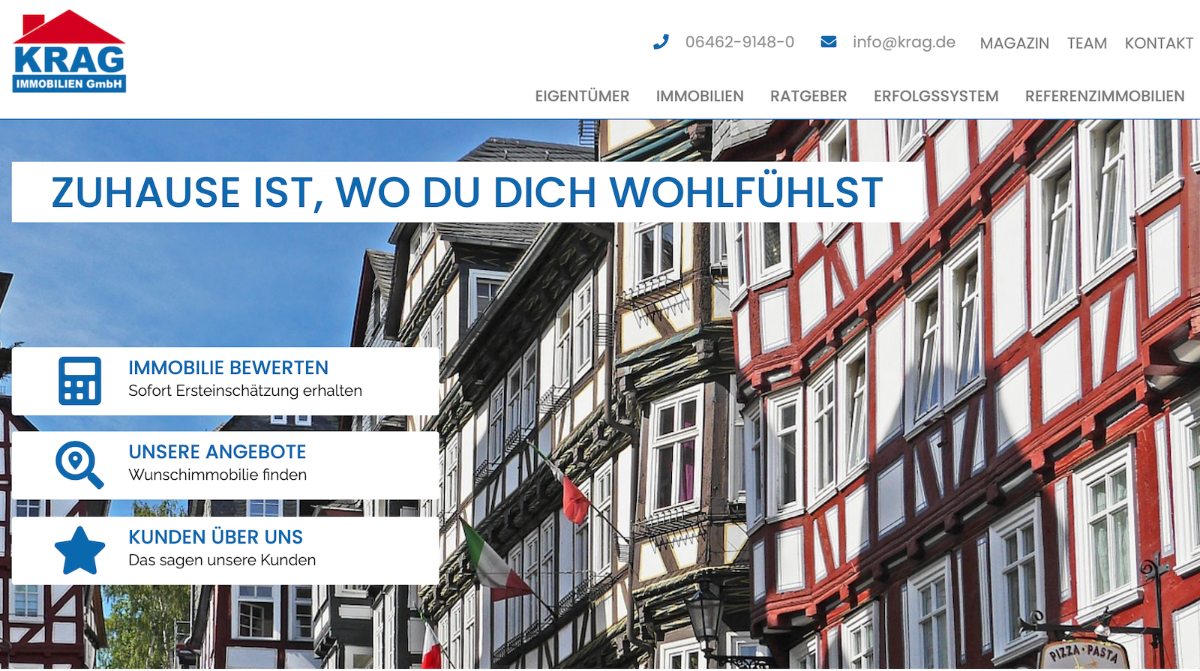Open the Eigentümer menu
1200x671 pixels.
coord(582,96)
